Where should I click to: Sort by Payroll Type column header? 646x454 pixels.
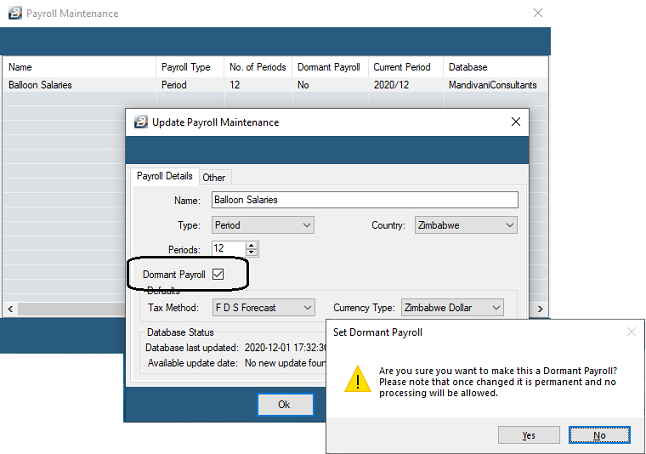point(190,67)
